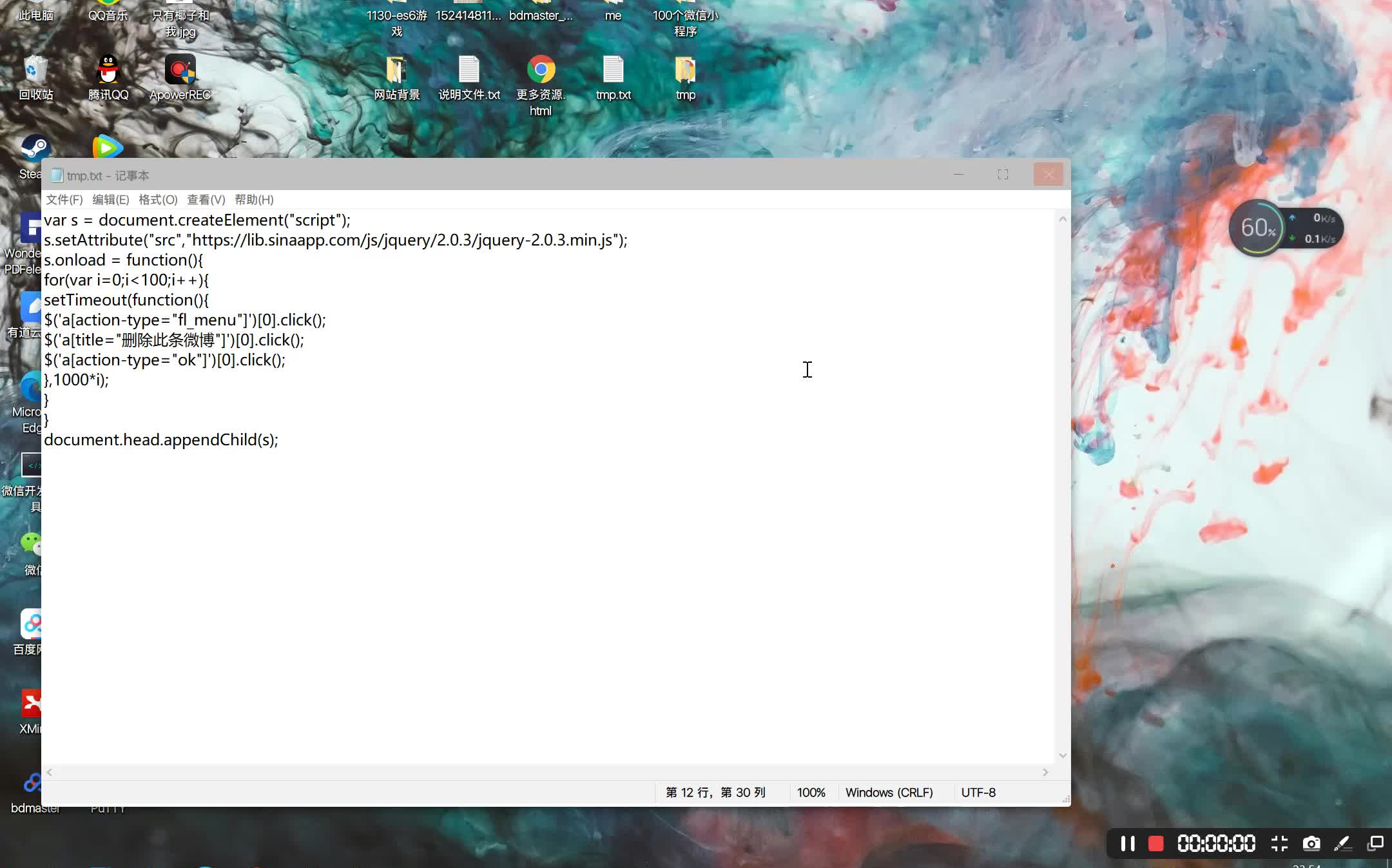1392x868 pixels.
Task: Close the tmp.txt Notepad window
Action: [x=1049, y=175]
